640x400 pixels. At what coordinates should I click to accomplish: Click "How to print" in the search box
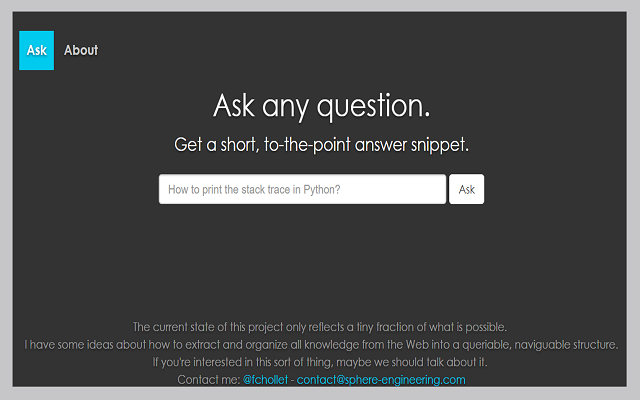click(197, 189)
